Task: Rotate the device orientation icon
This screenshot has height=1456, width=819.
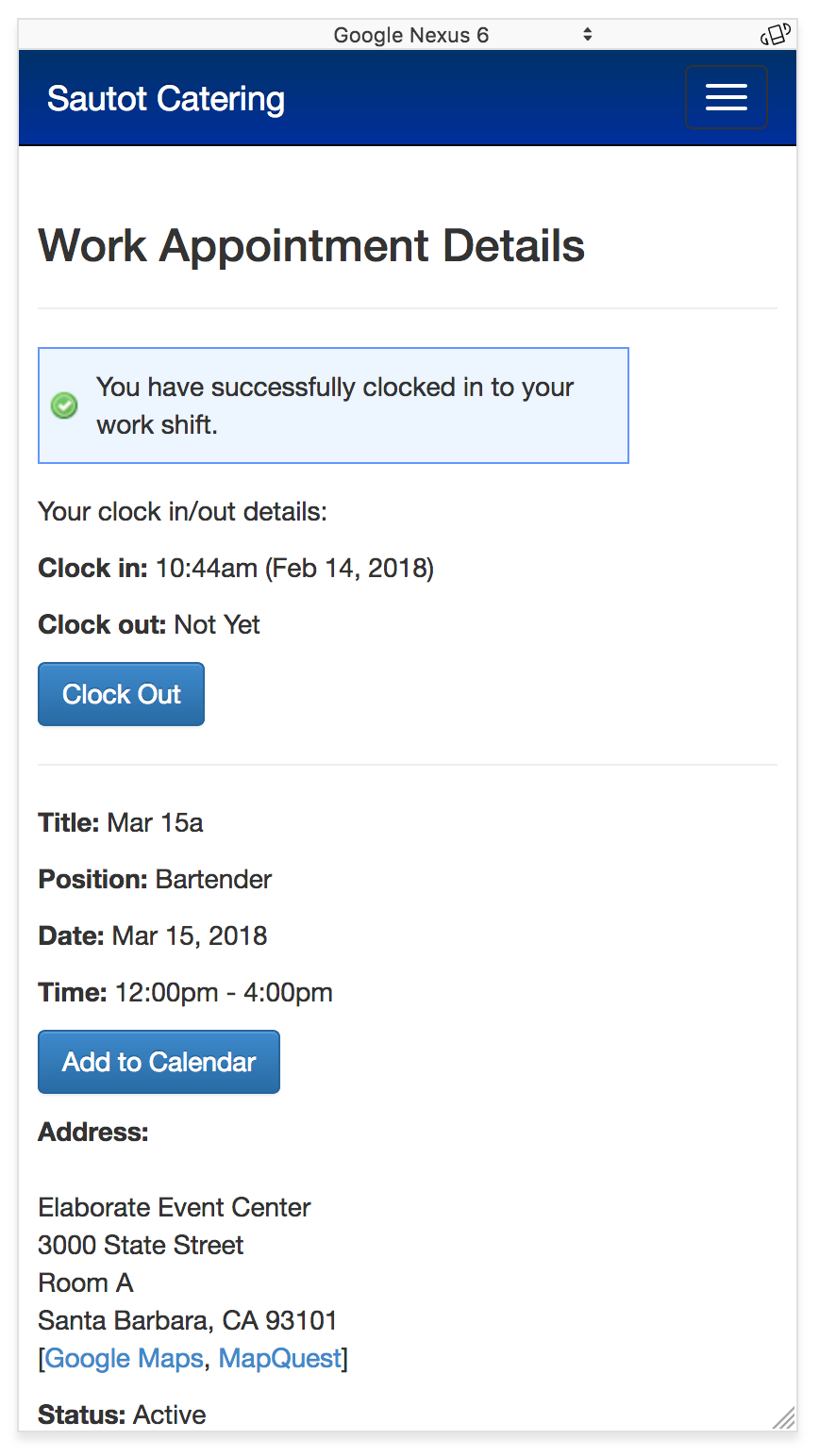Action: click(775, 35)
